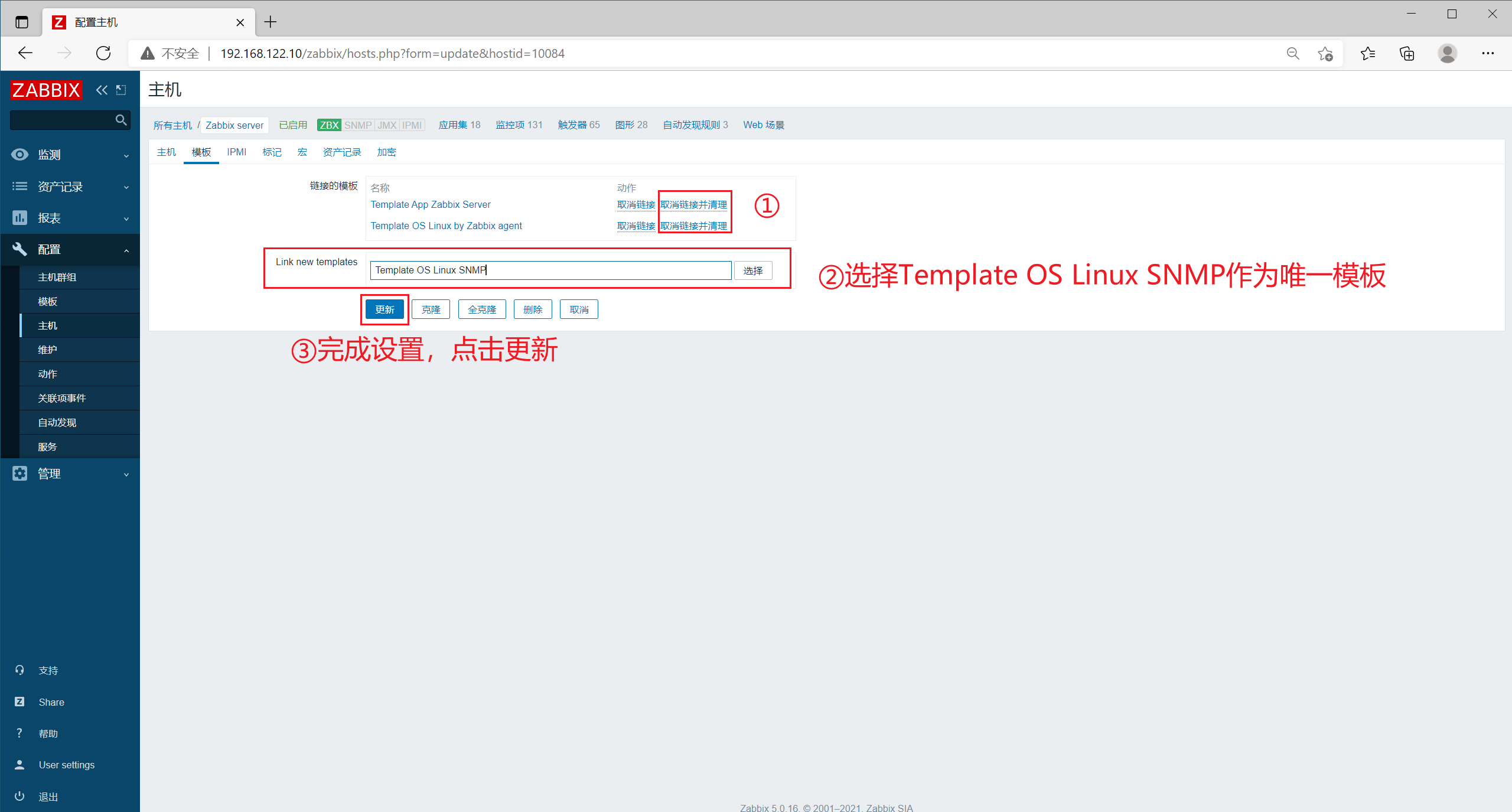Click the 全克隆 button
The height and width of the screenshot is (812, 1512).
[482, 309]
